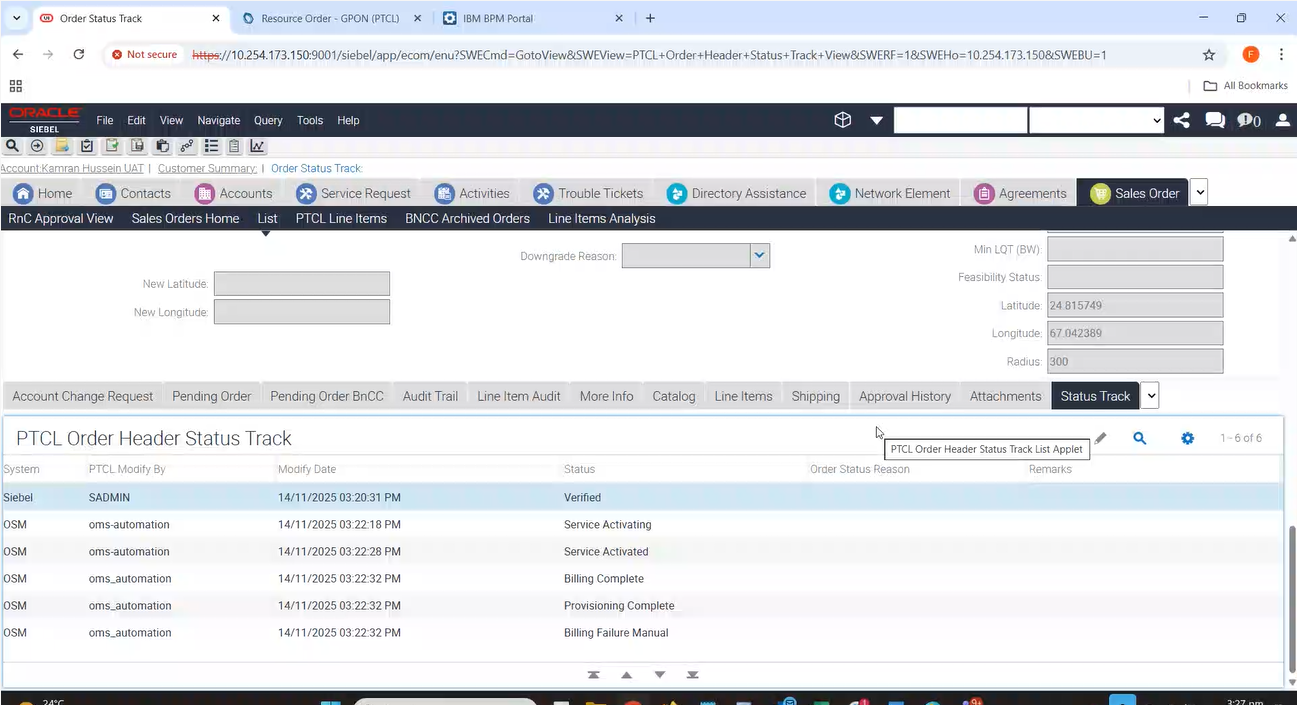
Task: Follow the Customer Summary breadcrumb link
Action: pos(207,168)
